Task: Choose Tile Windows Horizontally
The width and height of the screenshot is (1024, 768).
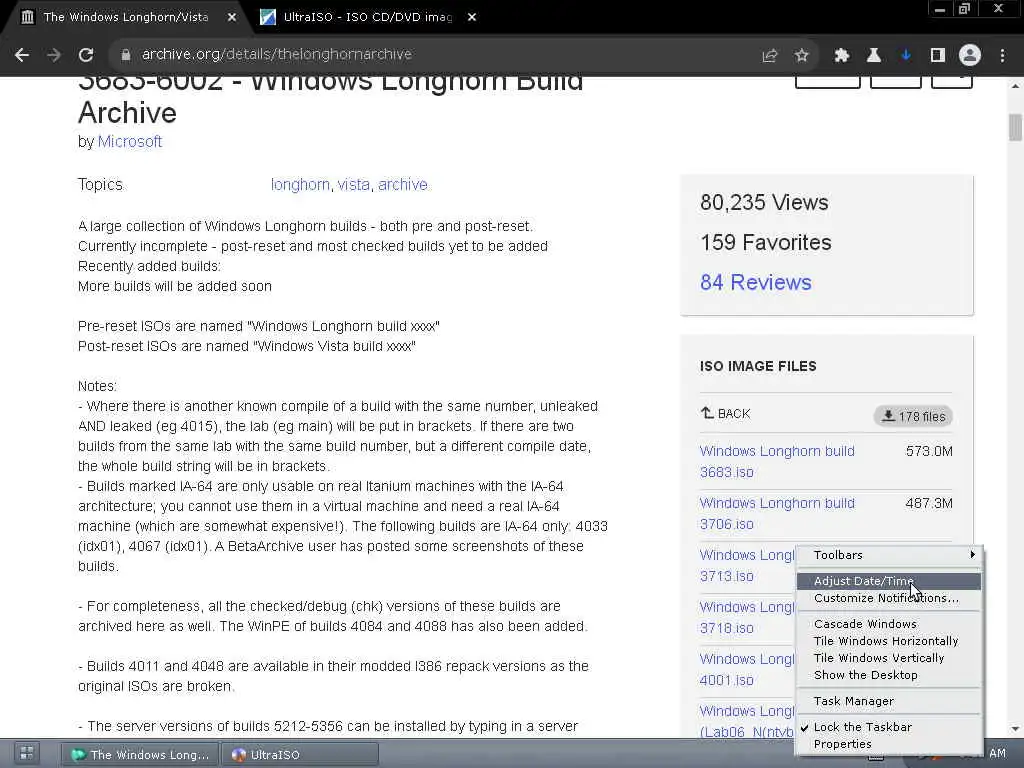Action: point(889,641)
